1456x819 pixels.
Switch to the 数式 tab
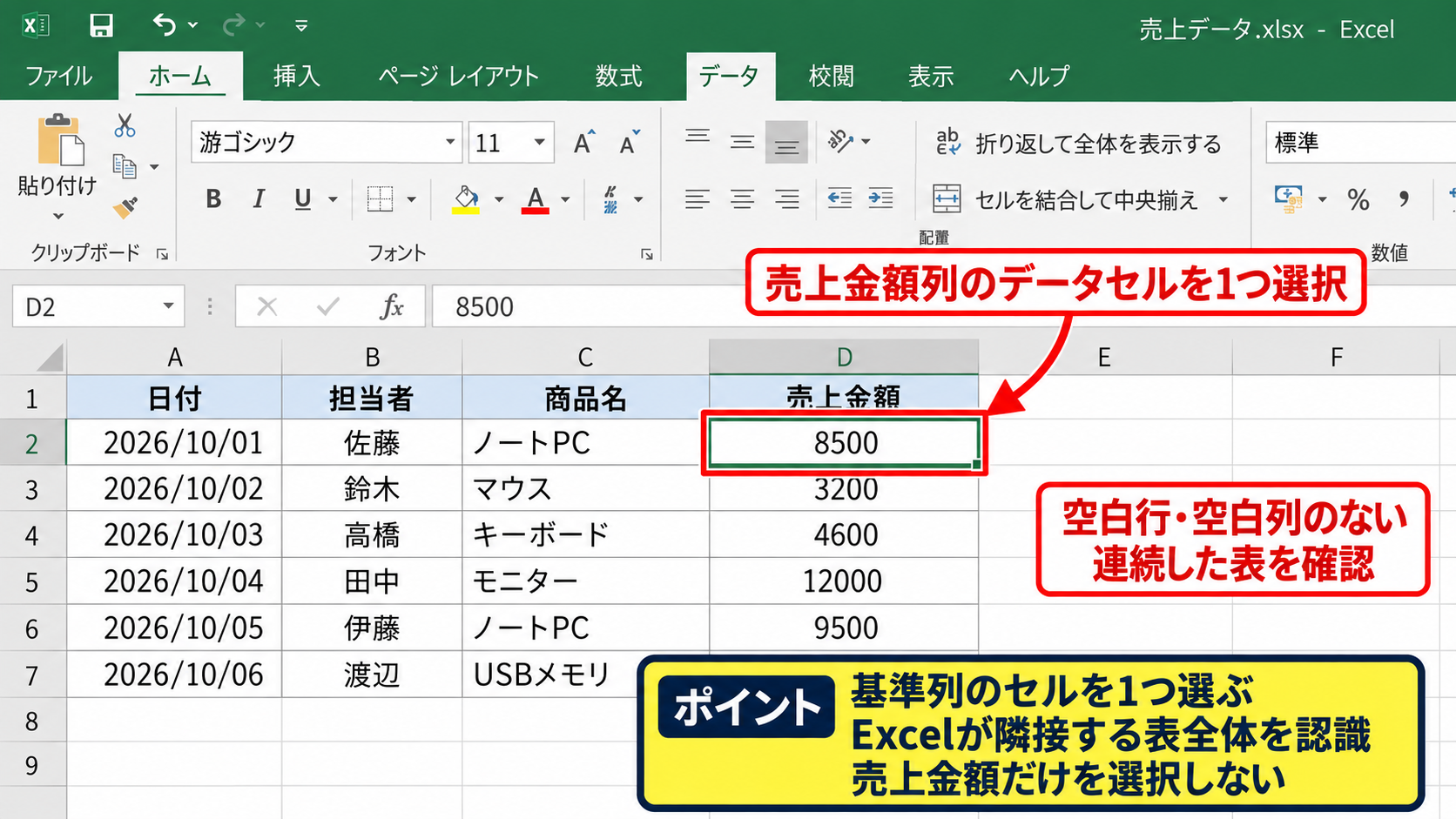tap(619, 76)
